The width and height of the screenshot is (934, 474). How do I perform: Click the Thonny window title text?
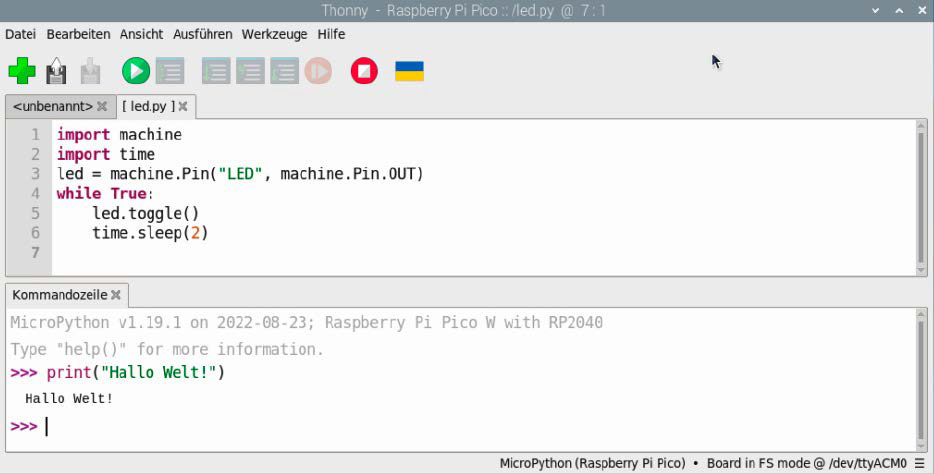pos(463,11)
